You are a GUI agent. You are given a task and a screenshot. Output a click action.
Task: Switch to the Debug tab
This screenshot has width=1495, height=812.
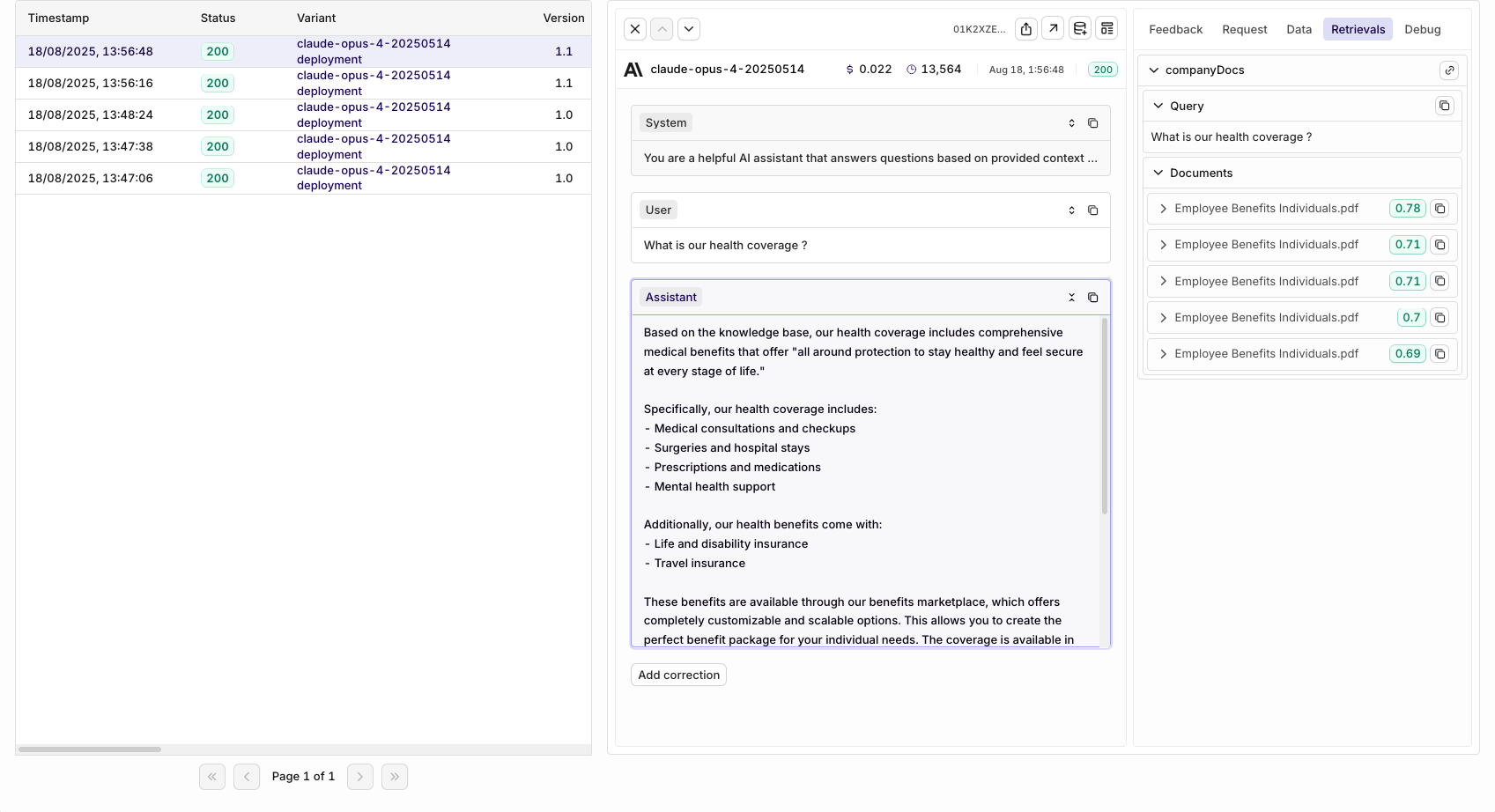tap(1423, 29)
